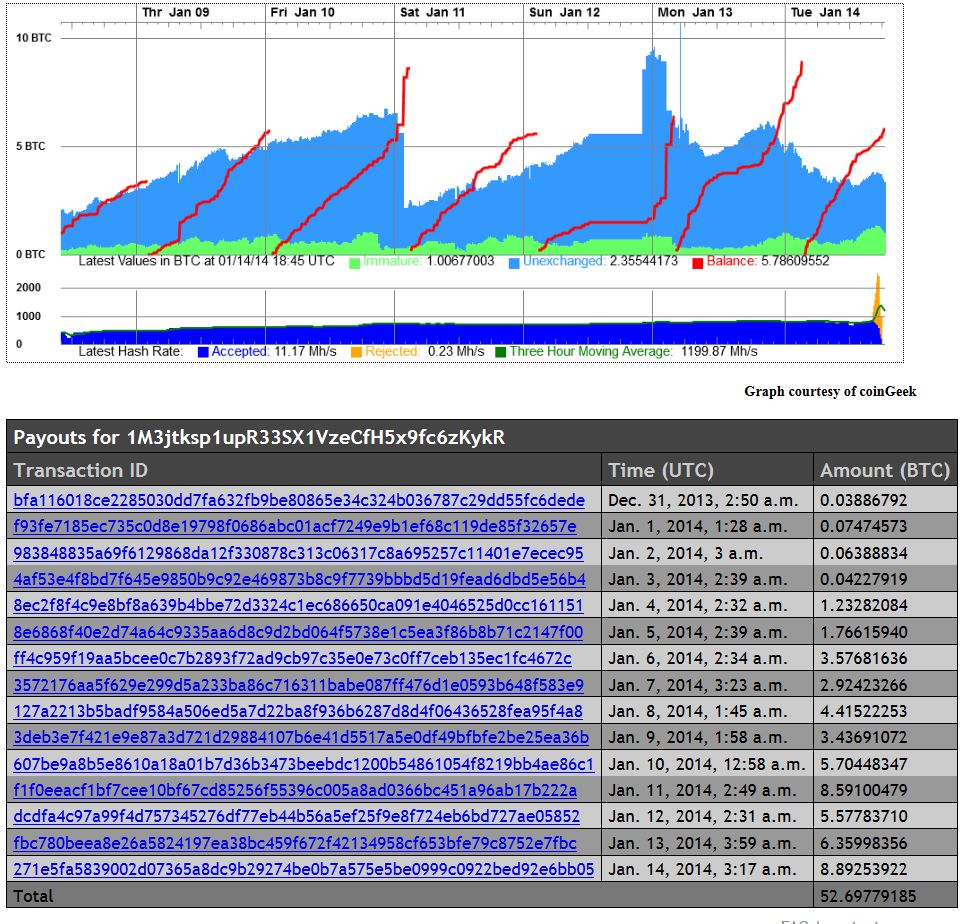Viewport: 972px width, 924px height.
Task: Click the "Time (UTC)" column header
Action: [661, 470]
